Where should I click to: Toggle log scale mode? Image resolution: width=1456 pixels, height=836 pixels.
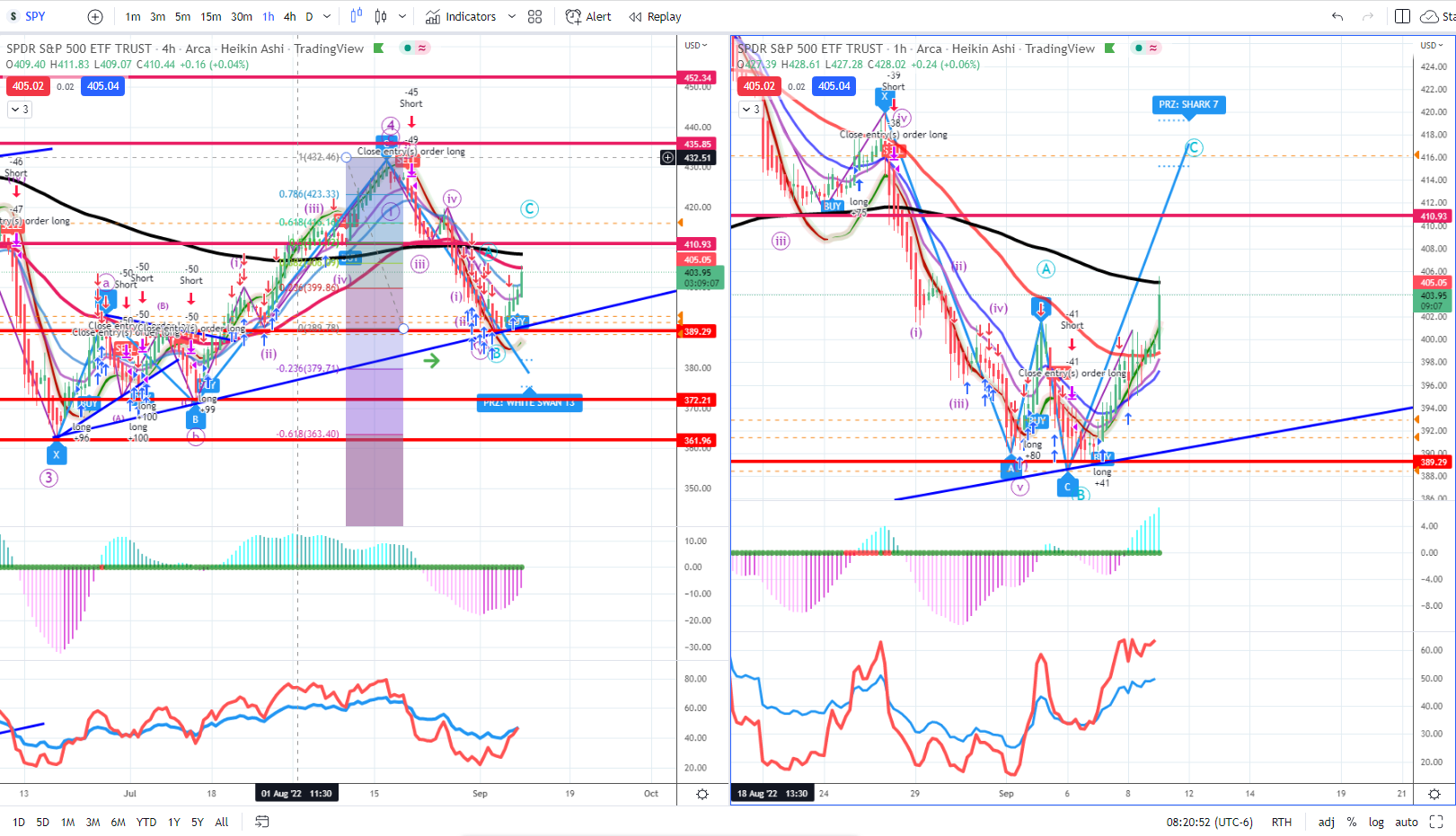click(x=1376, y=822)
